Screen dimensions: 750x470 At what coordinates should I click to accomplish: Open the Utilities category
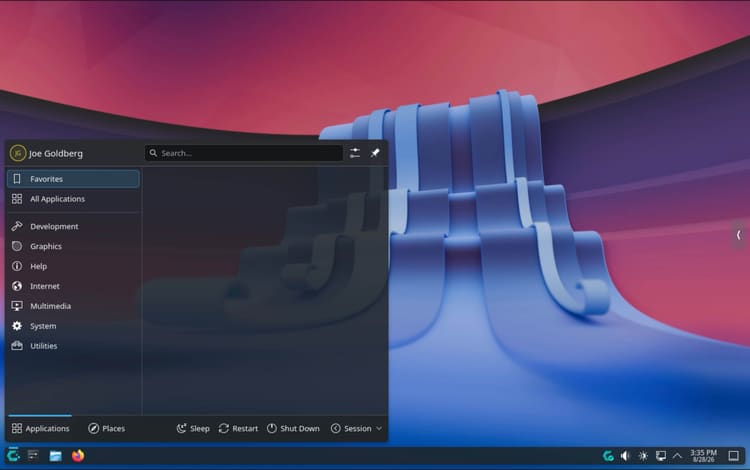point(73,346)
